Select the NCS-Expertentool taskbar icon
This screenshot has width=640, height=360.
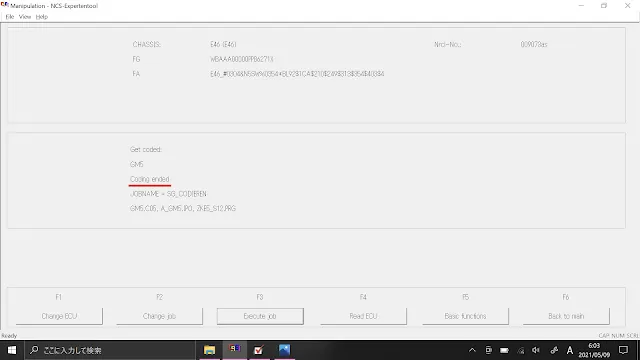point(235,350)
